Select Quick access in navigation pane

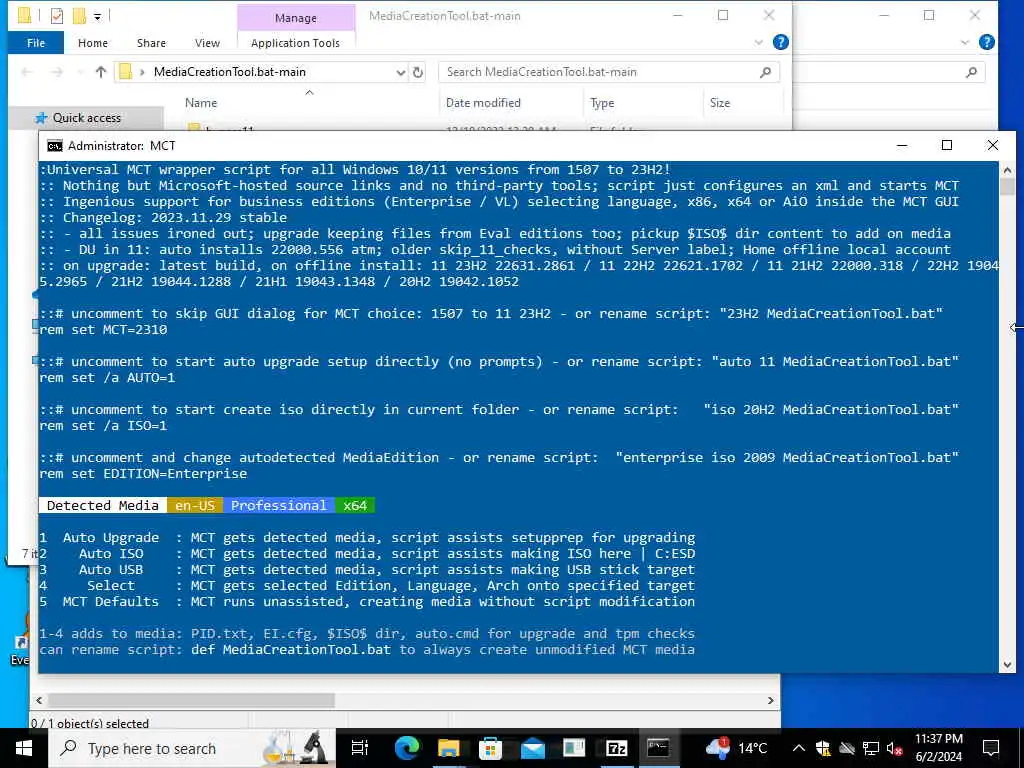click(86, 118)
